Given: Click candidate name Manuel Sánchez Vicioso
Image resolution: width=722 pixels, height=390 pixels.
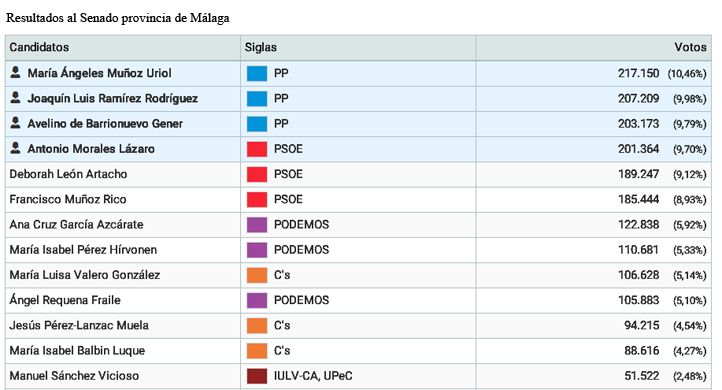Looking at the screenshot, I should coord(74,376).
